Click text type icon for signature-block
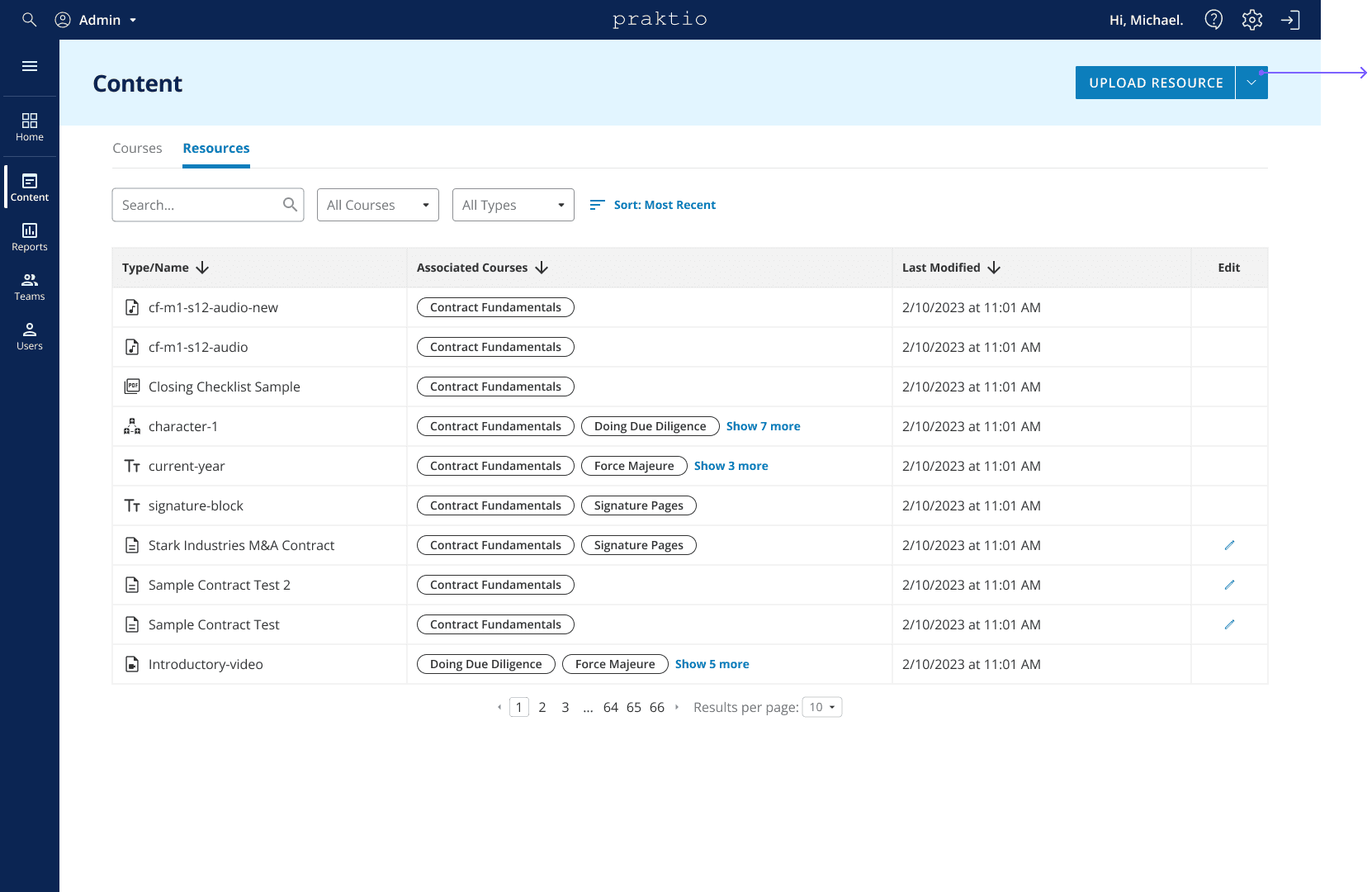Screen dimensions: 1372x892 click(132, 505)
